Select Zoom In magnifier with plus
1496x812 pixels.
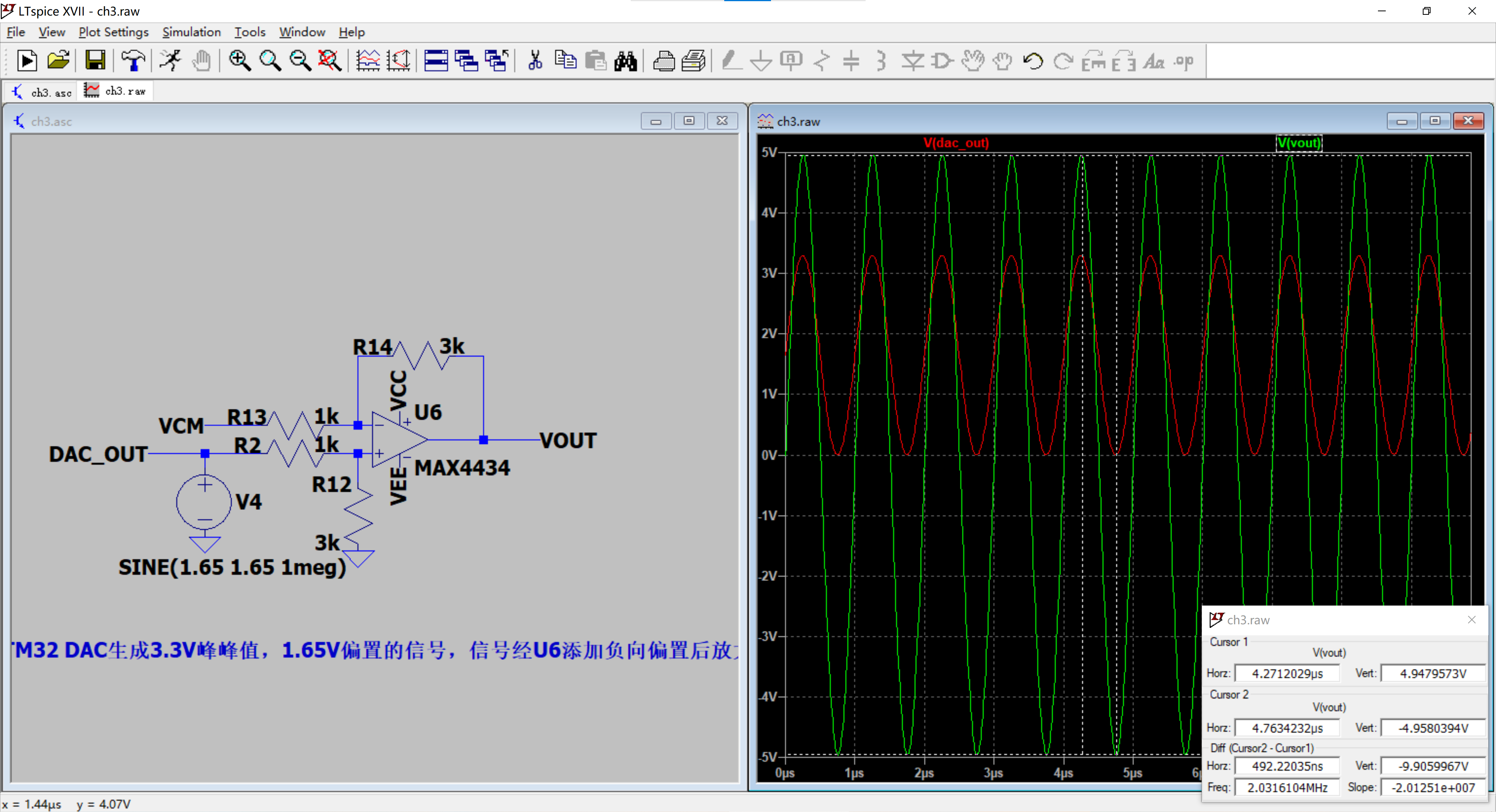pos(240,61)
